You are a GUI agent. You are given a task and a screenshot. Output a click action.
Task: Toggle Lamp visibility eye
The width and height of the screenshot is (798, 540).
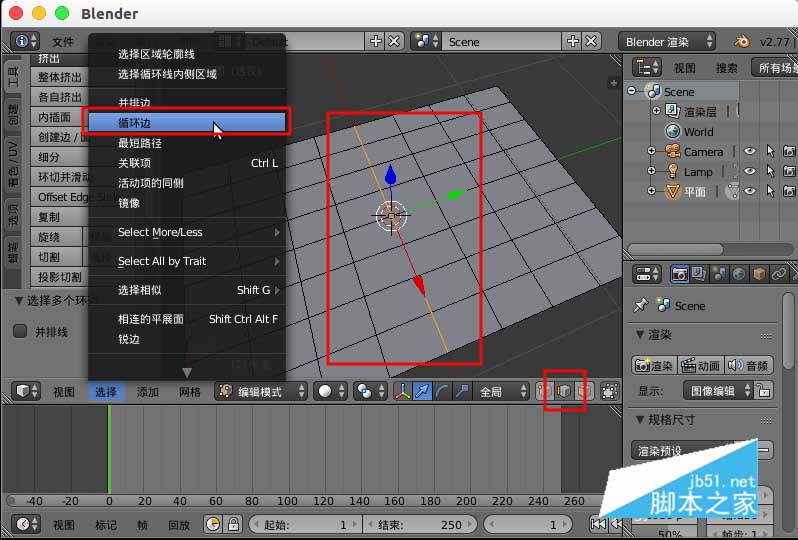coord(750,171)
